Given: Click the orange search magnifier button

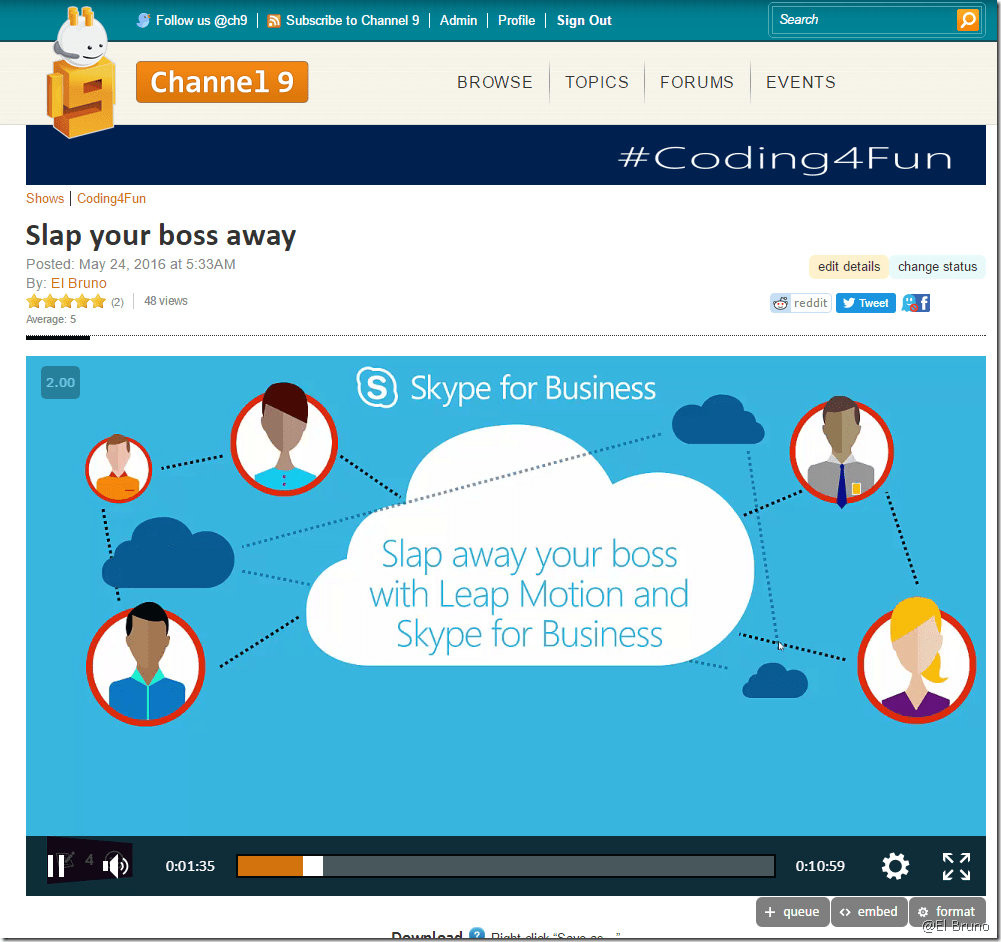Looking at the screenshot, I should point(967,20).
